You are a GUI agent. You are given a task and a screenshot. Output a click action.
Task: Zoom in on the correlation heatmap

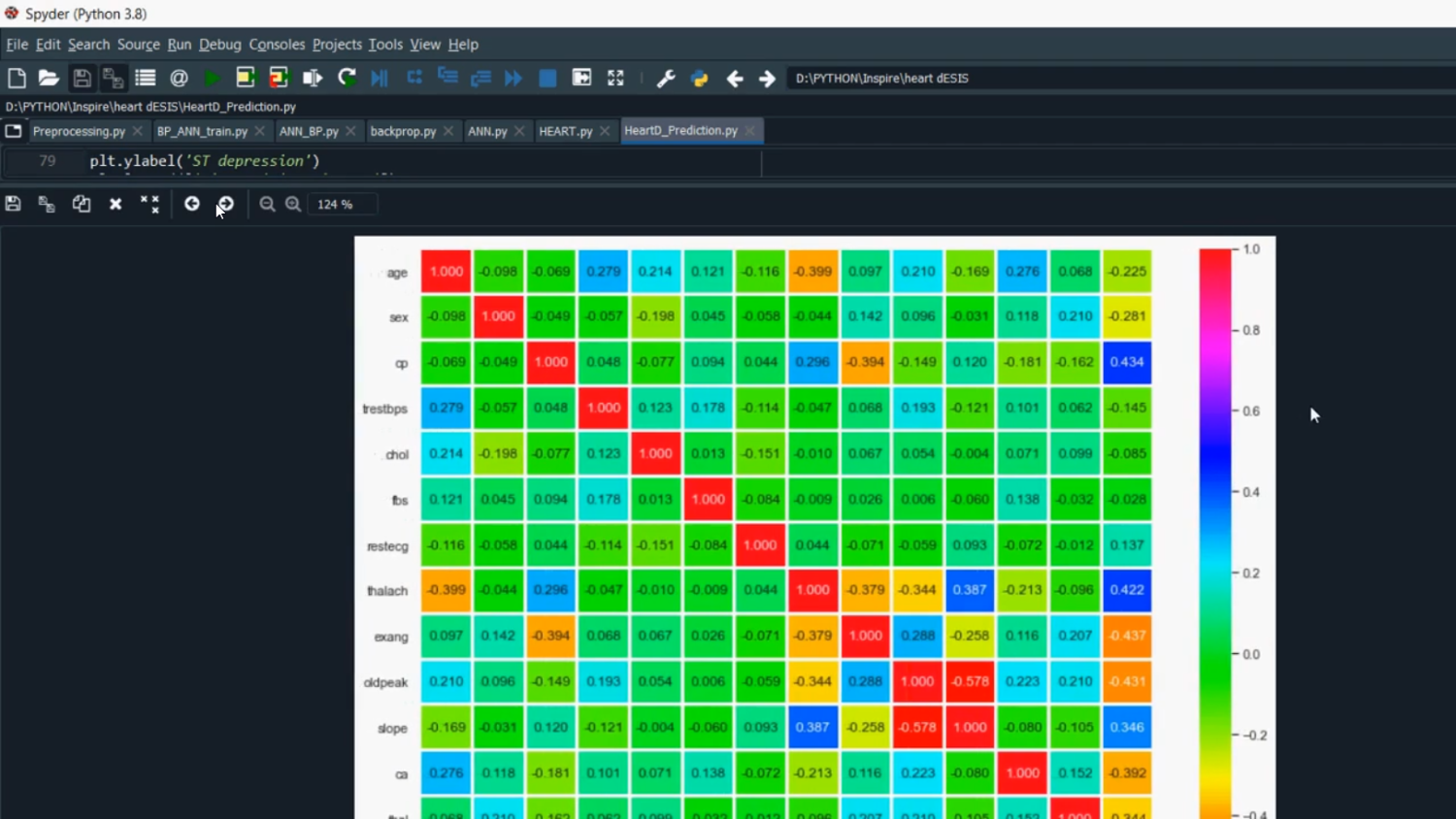coord(293,204)
